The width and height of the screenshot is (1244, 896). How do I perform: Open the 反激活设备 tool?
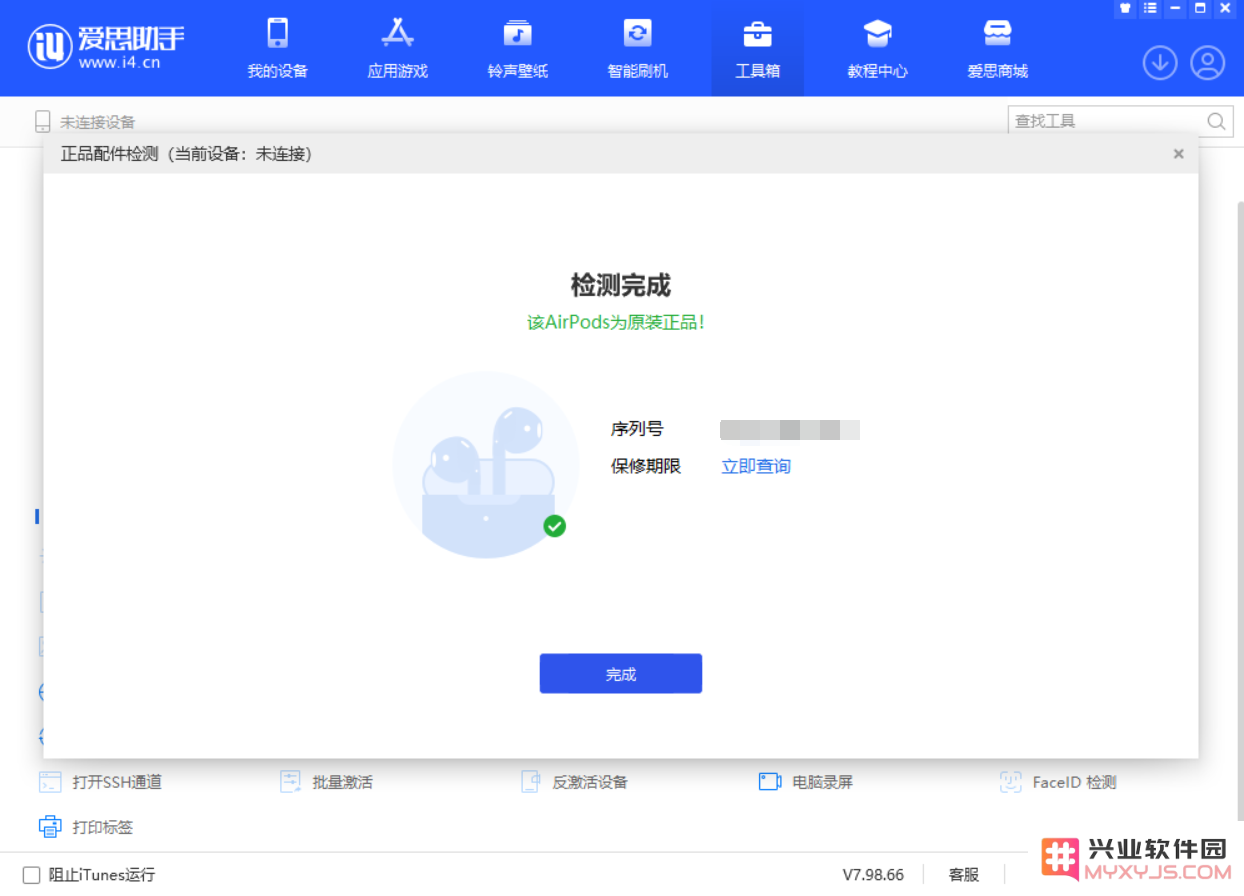(574, 782)
